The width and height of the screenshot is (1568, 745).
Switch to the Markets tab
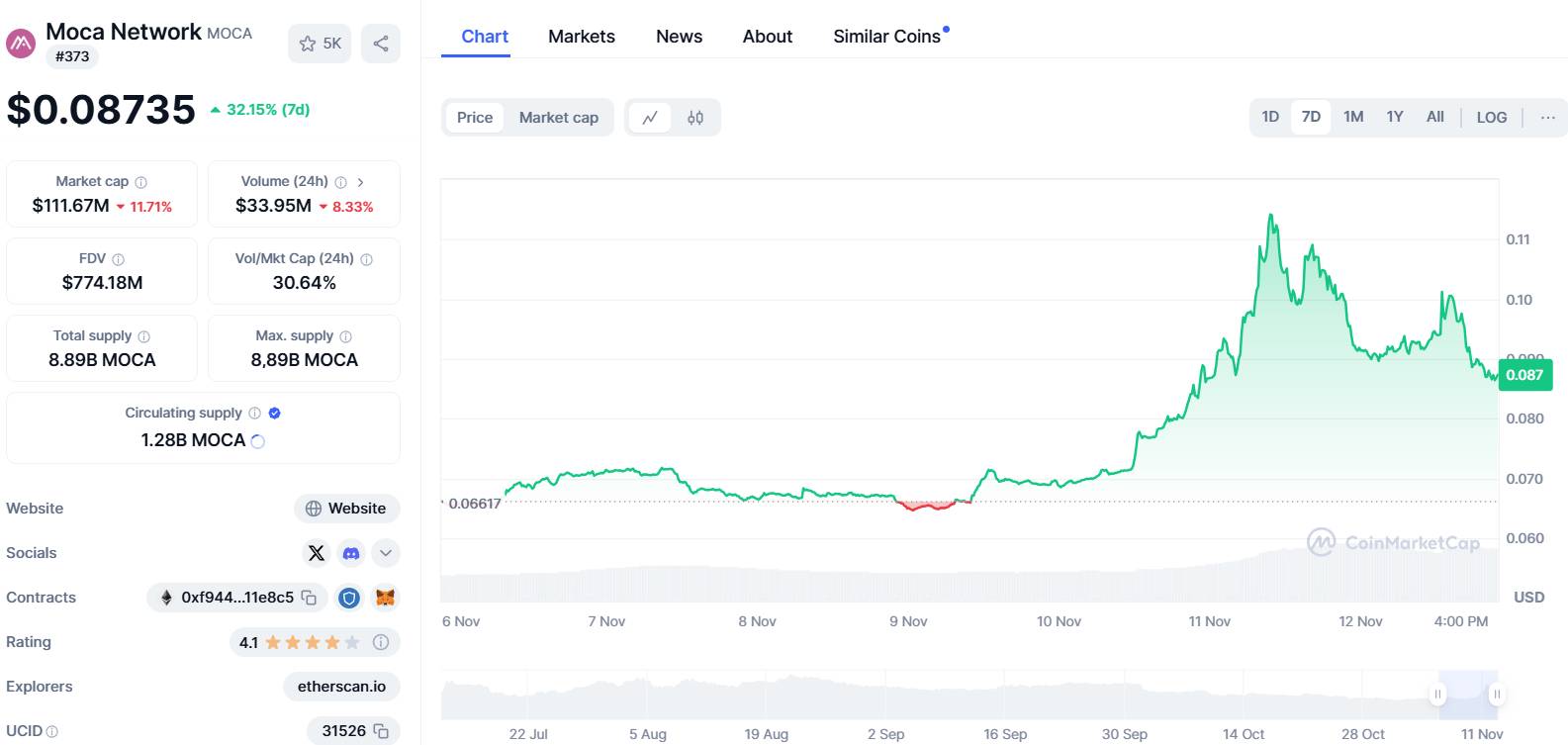click(x=582, y=37)
